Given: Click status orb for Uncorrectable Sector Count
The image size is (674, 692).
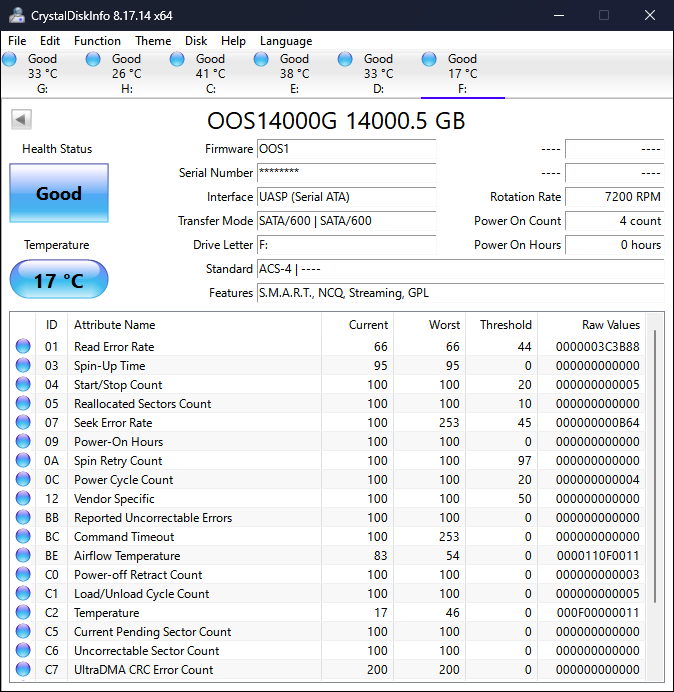Looking at the screenshot, I should click(23, 650).
